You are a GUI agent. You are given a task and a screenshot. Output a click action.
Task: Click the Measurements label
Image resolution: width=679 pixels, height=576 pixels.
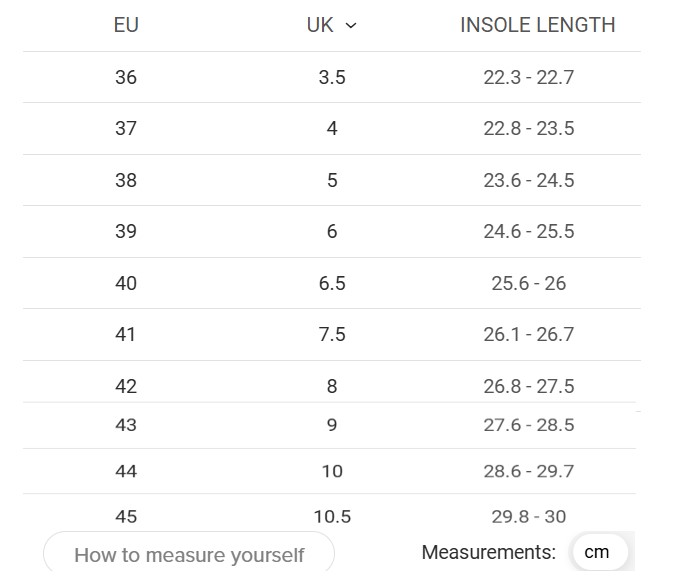[x=489, y=552]
